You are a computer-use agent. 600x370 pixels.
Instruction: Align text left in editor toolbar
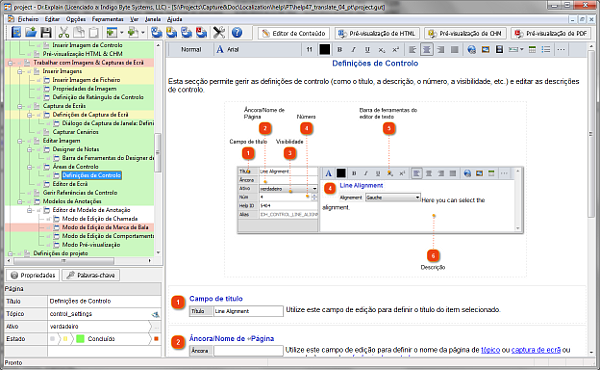[x=412, y=49]
